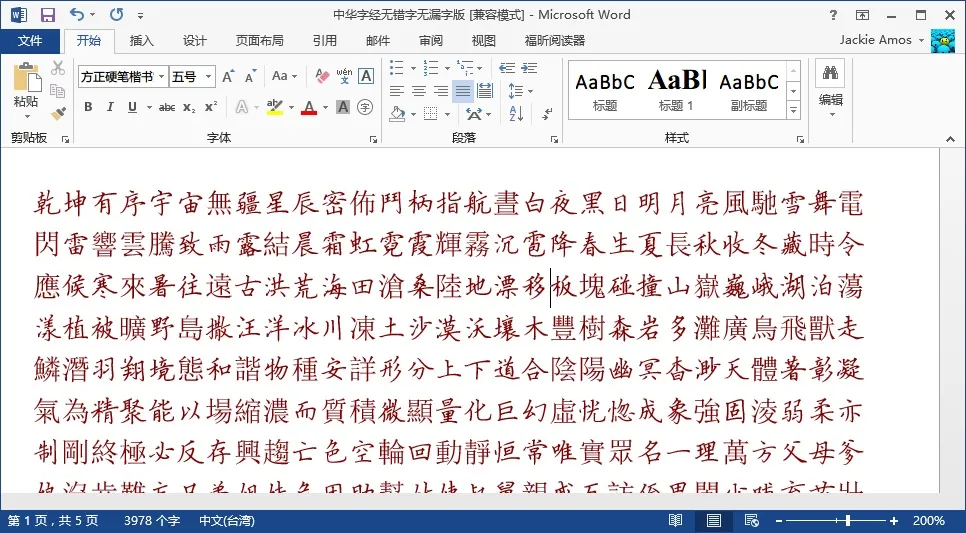
Task: Click the Format Painter brush icon
Action: 58,113
